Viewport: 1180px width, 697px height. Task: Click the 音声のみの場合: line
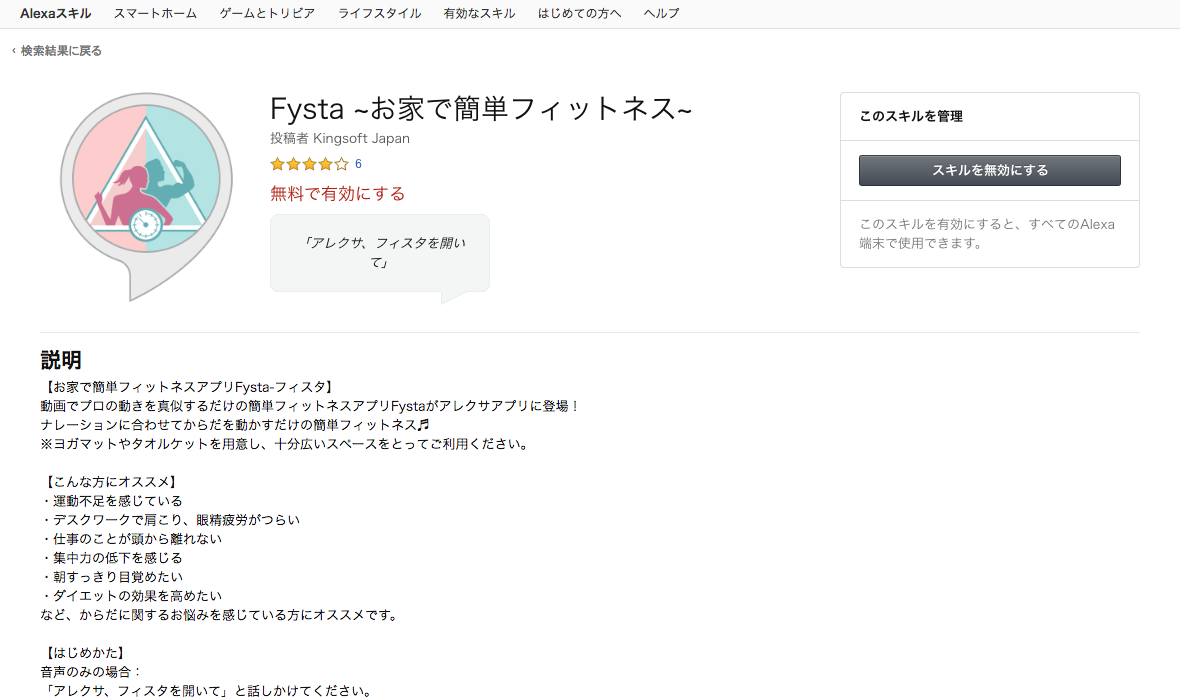(91, 671)
